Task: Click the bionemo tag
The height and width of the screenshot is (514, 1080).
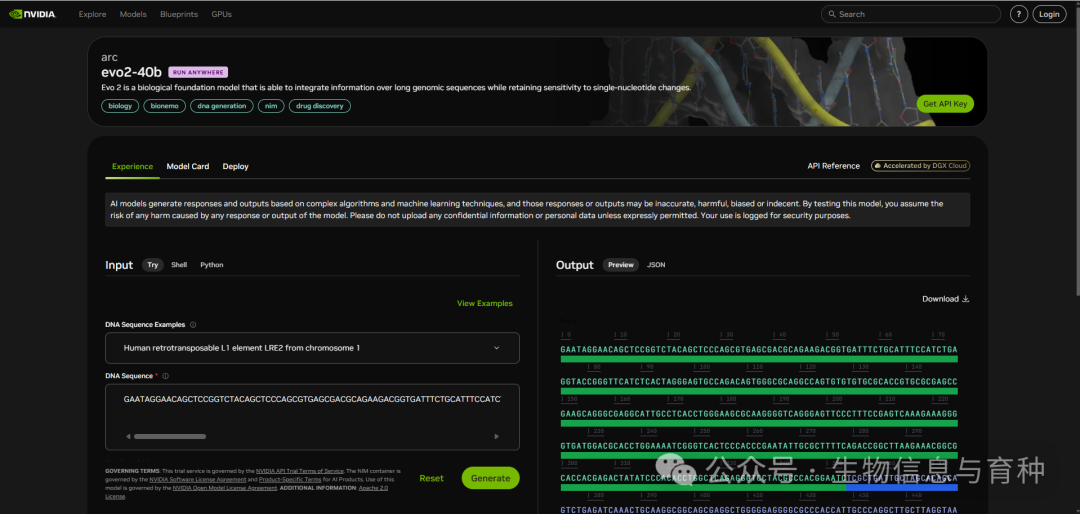Action: coord(164,106)
